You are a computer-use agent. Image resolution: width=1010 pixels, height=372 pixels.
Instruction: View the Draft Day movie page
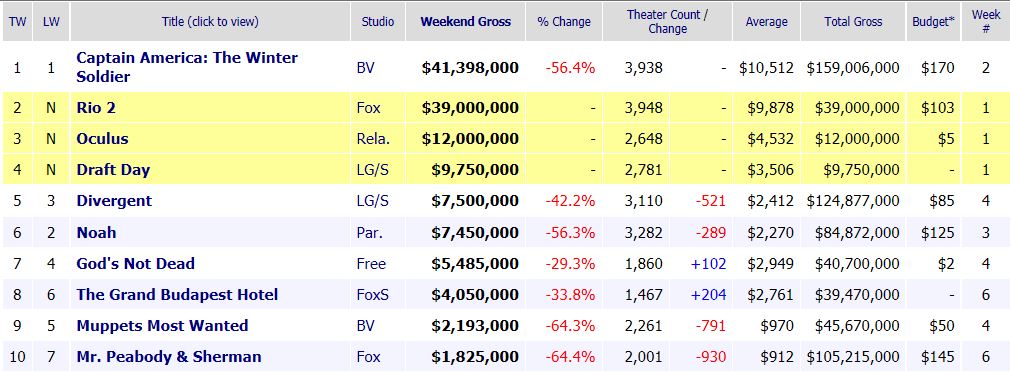coord(113,170)
